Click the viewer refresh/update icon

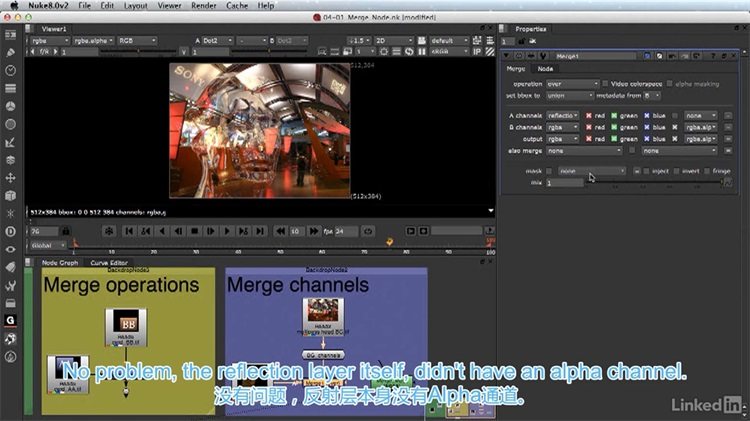click(x=409, y=51)
